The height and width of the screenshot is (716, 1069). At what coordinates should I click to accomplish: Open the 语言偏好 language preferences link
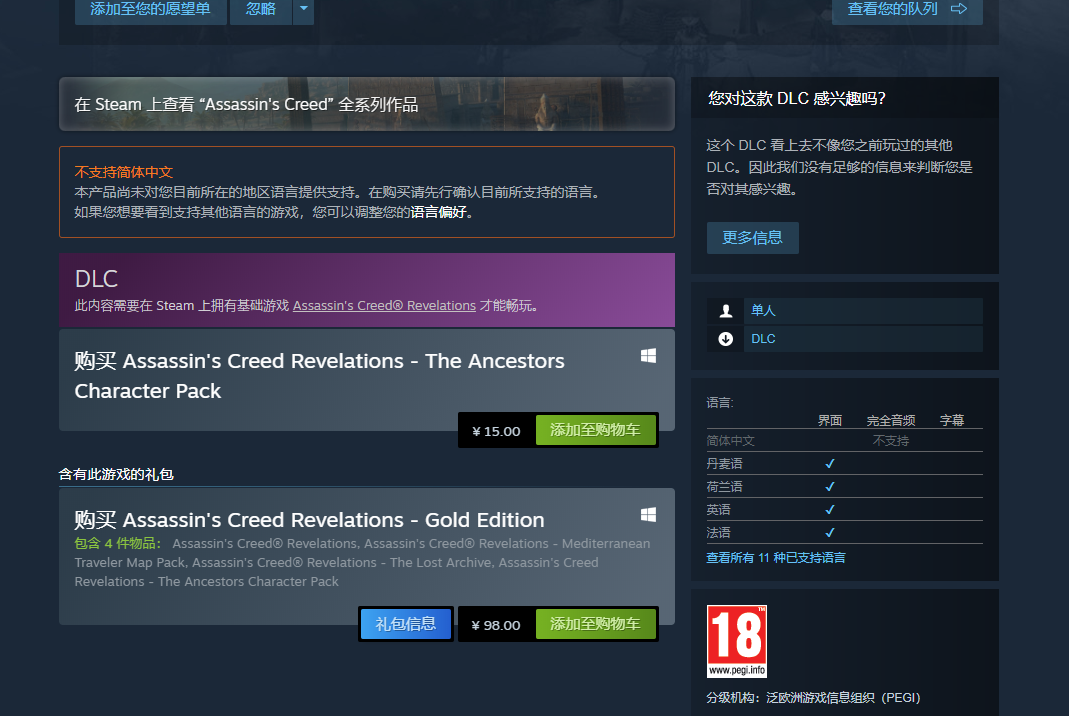(438, 212)
